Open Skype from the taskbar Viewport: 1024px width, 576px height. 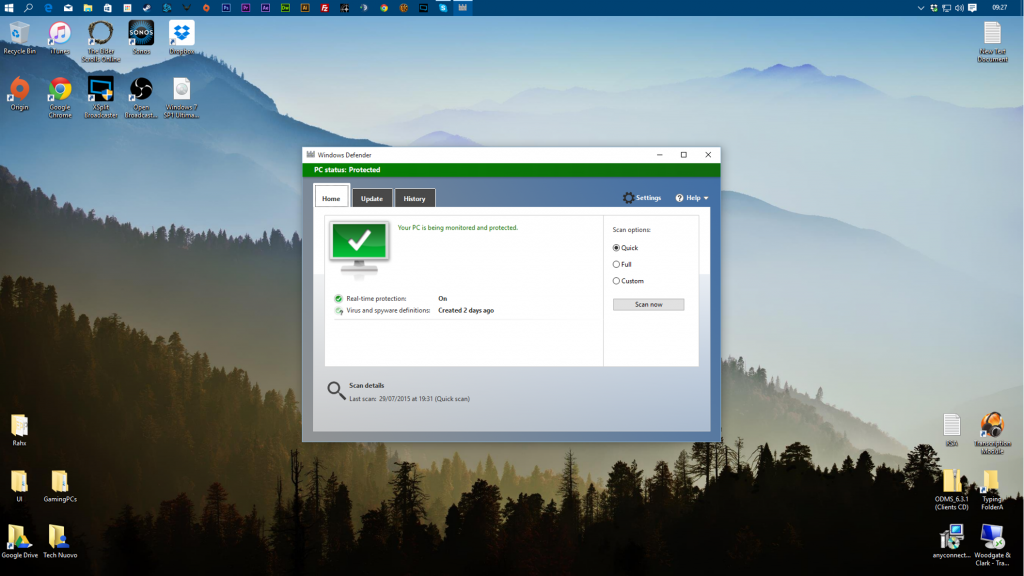coord(443,9)
